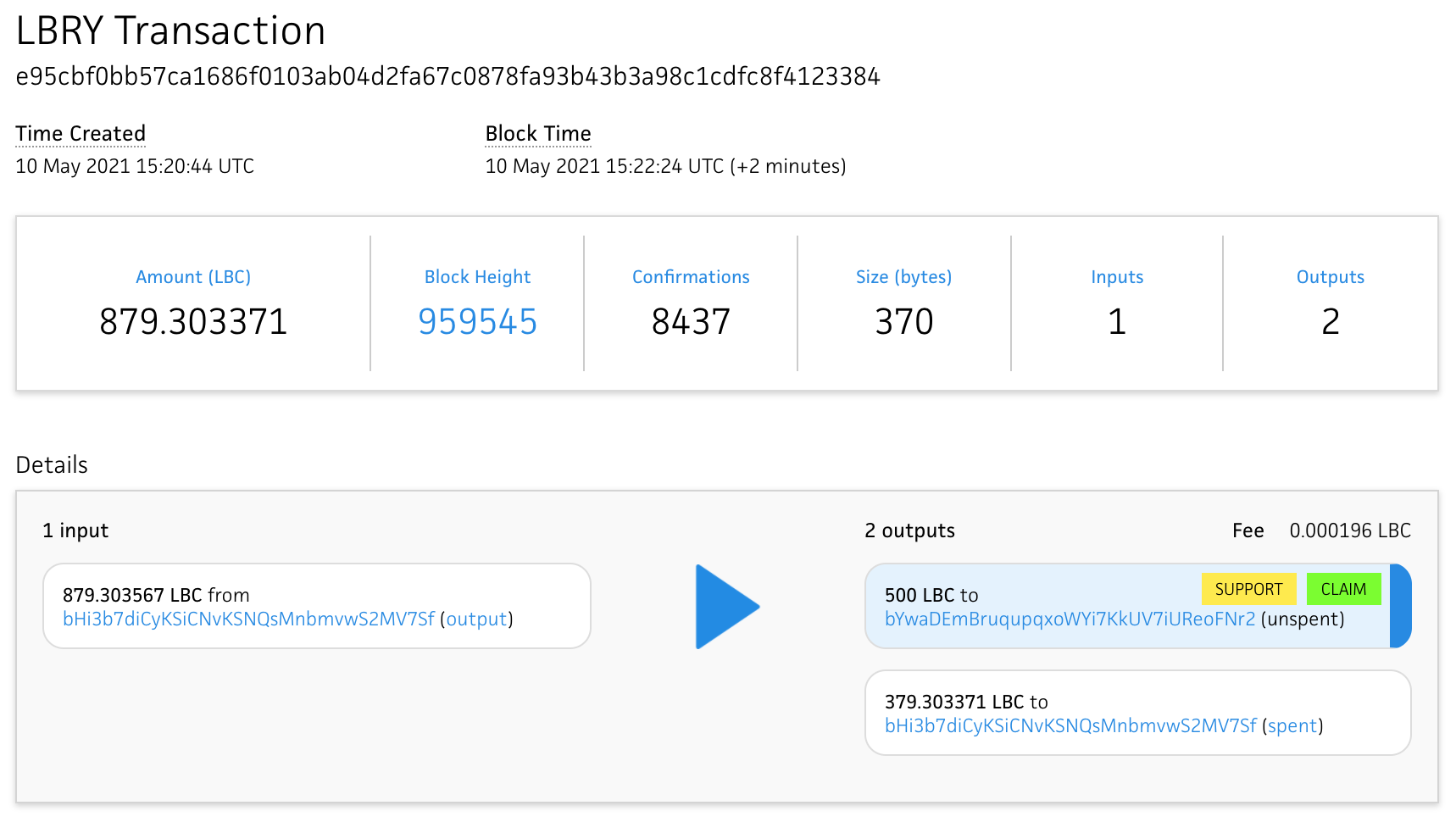
Task: Follow the input's "output" link
Action: click(477, 619)
